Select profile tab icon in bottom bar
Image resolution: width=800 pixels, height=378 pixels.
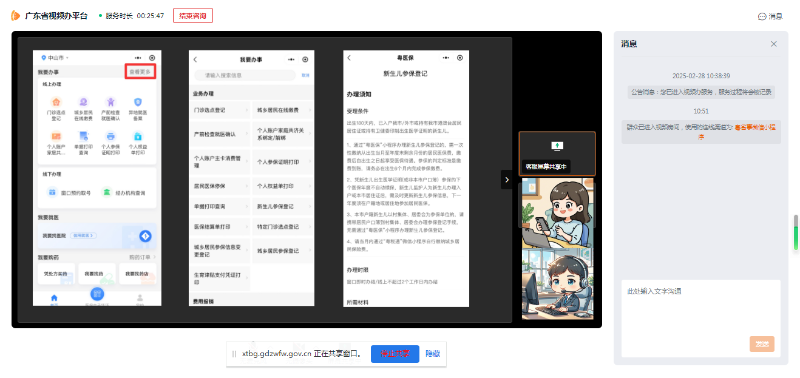[140, 299]
